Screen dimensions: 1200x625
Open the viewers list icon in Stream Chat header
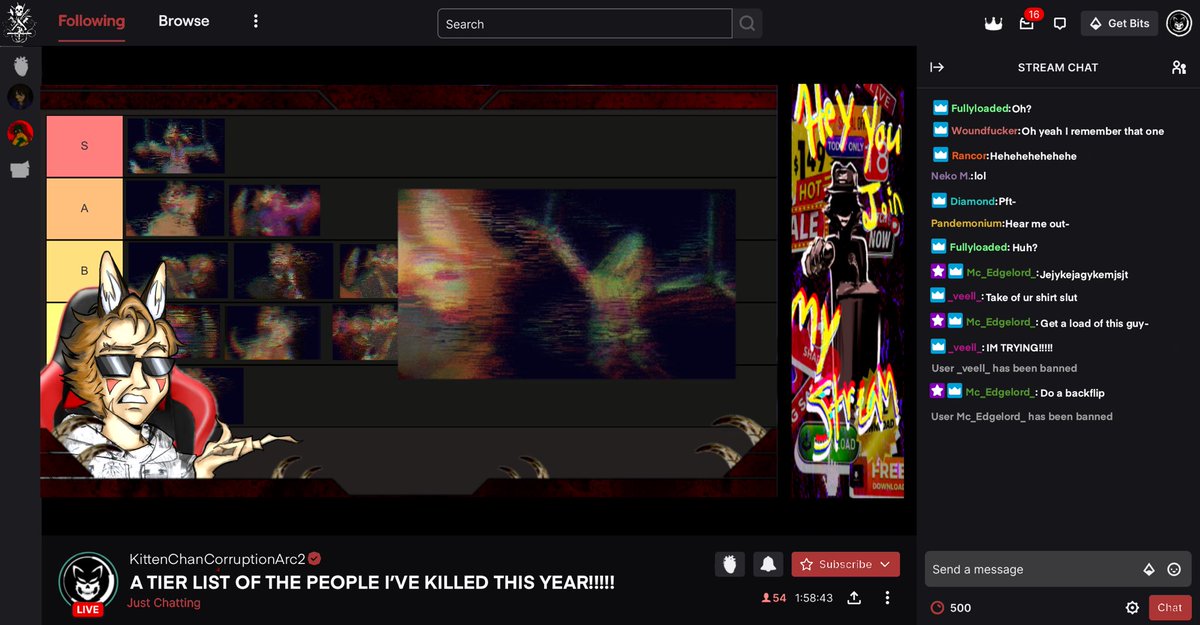pyautogui.click(x=1178, y=67)
